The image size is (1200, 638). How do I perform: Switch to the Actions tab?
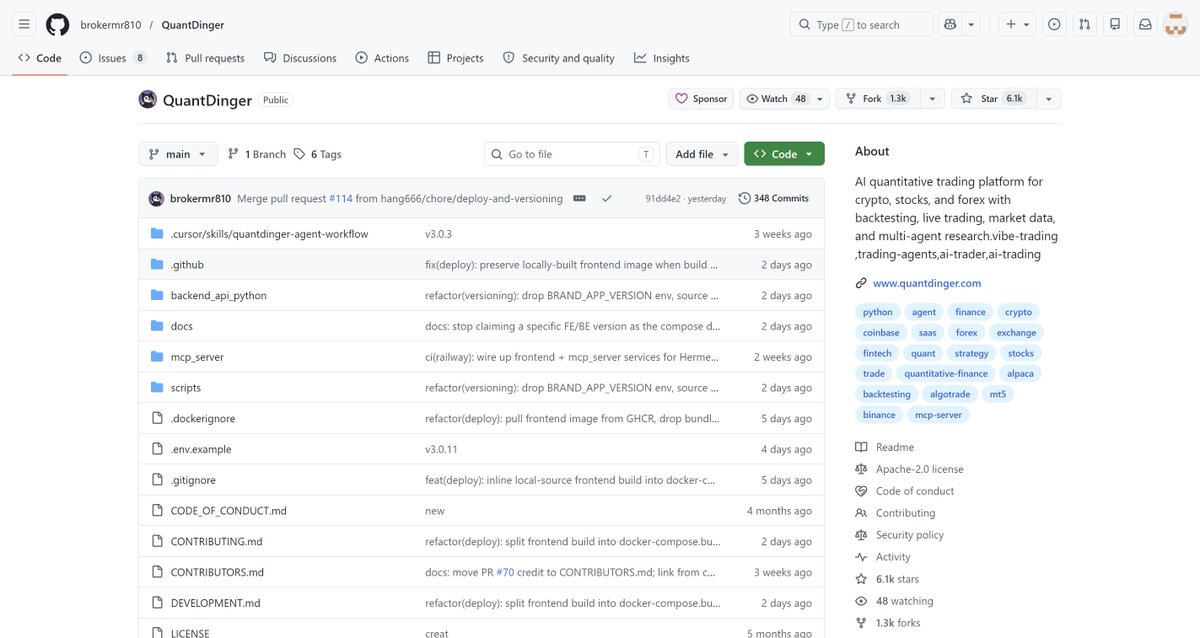(x=382, y=58)
